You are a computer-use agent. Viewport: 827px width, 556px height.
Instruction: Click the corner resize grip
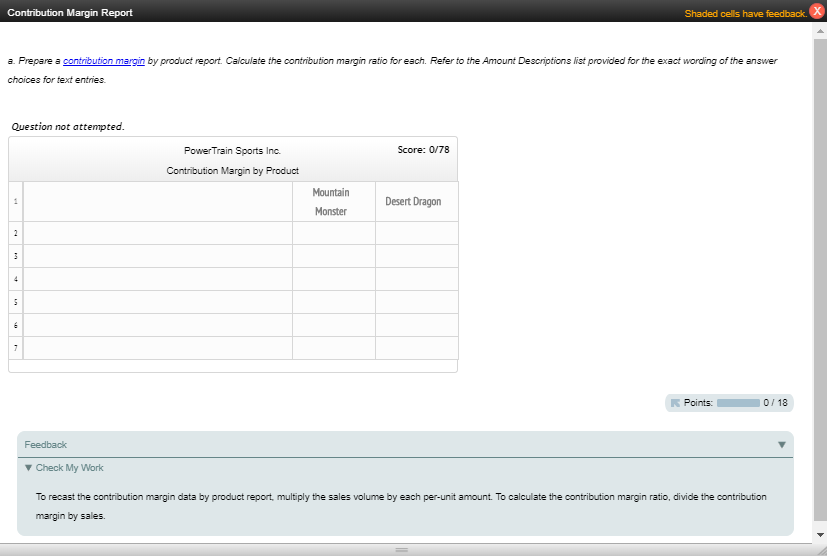pos(822,551)
